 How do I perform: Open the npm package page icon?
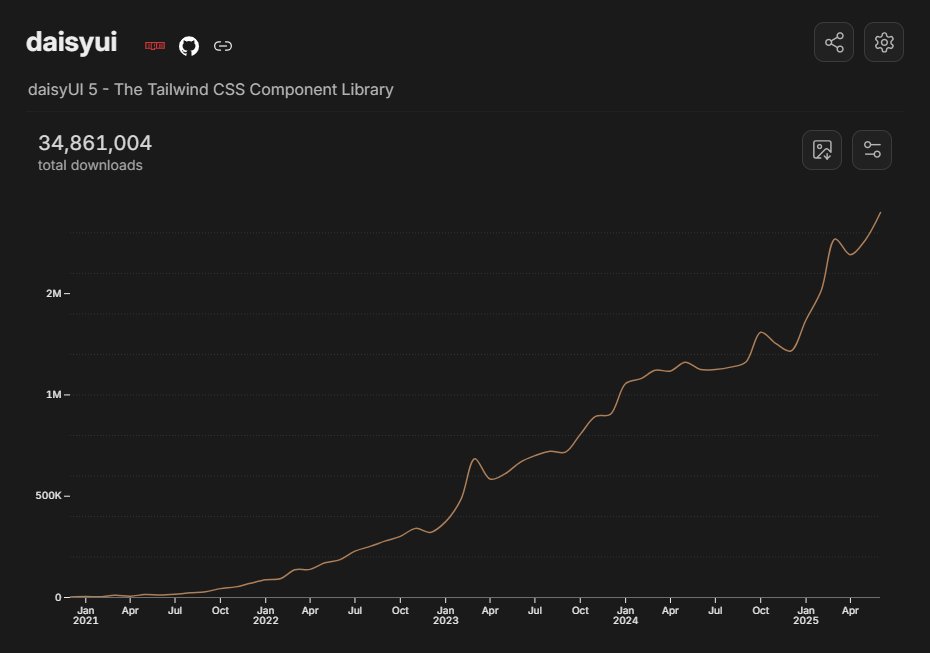point(155,46)
